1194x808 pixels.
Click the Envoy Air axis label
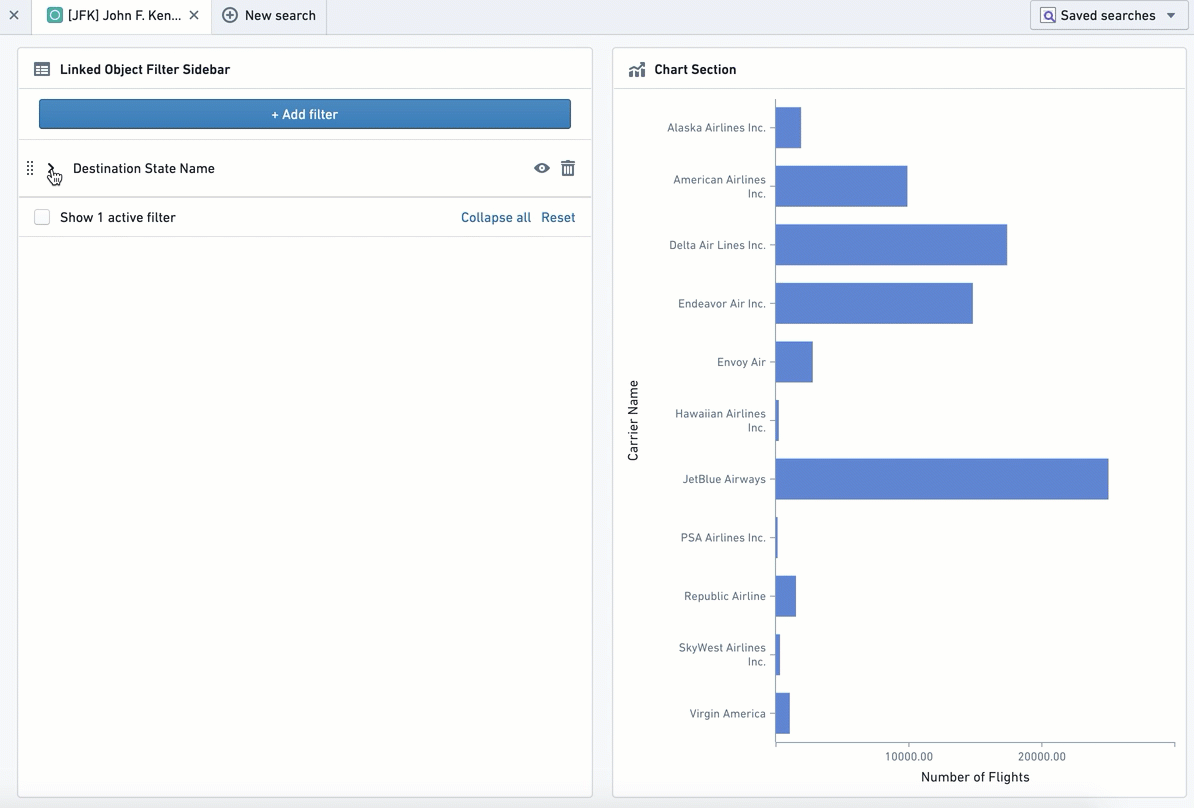(741, 362)
